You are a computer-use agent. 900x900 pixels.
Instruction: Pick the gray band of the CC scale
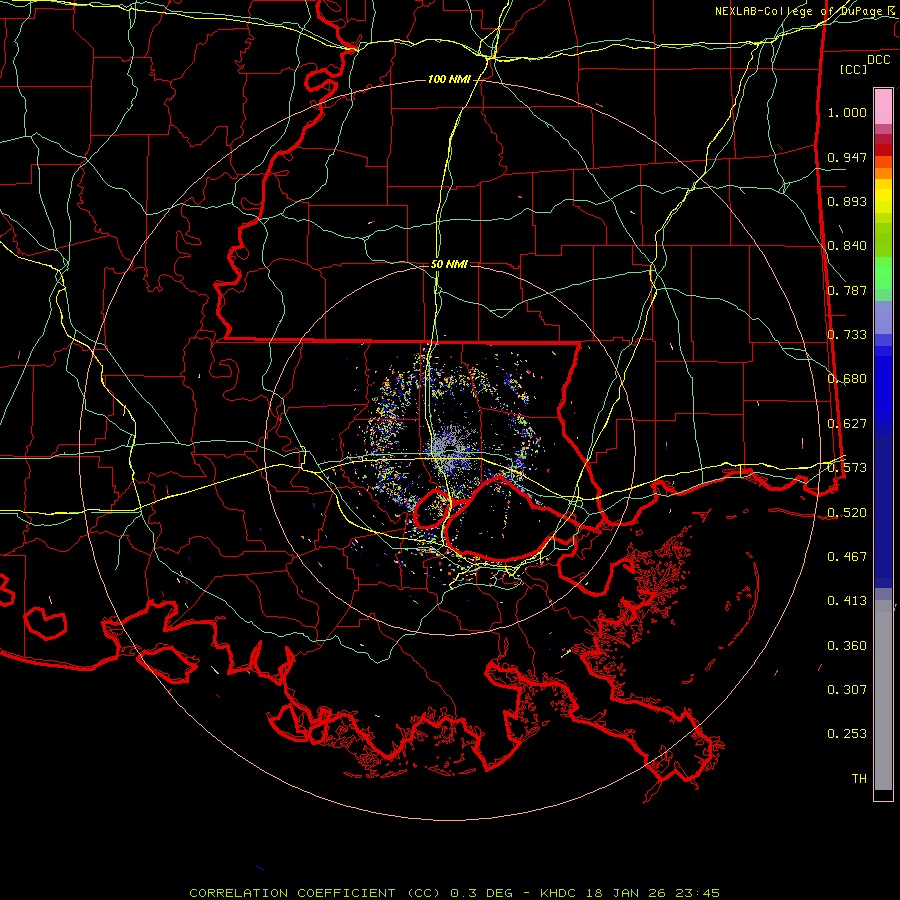(x=883, y=695)
